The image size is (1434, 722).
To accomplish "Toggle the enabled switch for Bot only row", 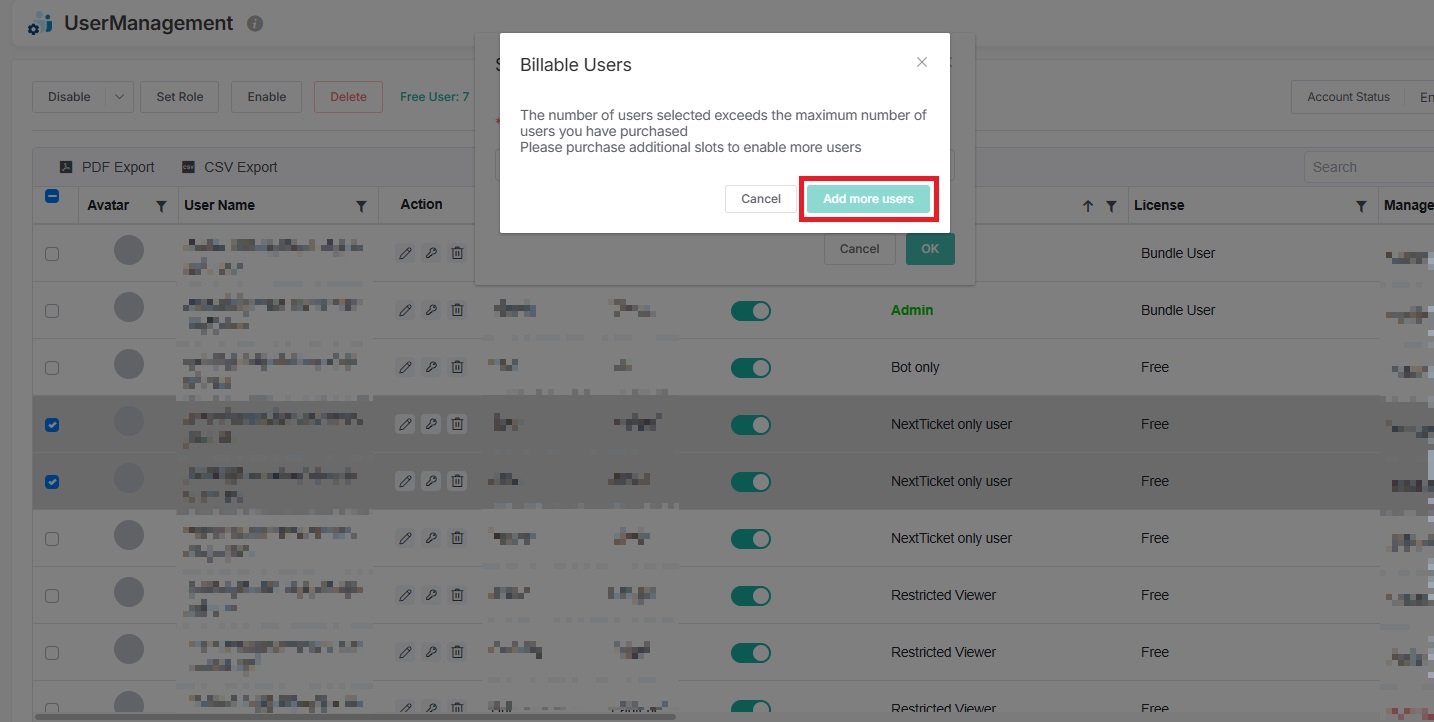I will point(750,368).
